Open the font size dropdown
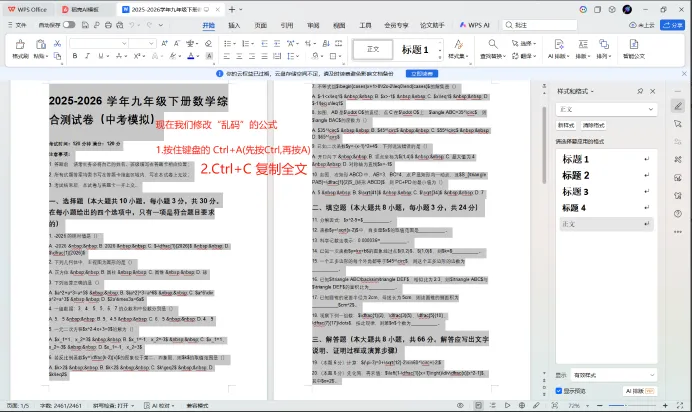This screenshot has height=412, width=692. 151,43
